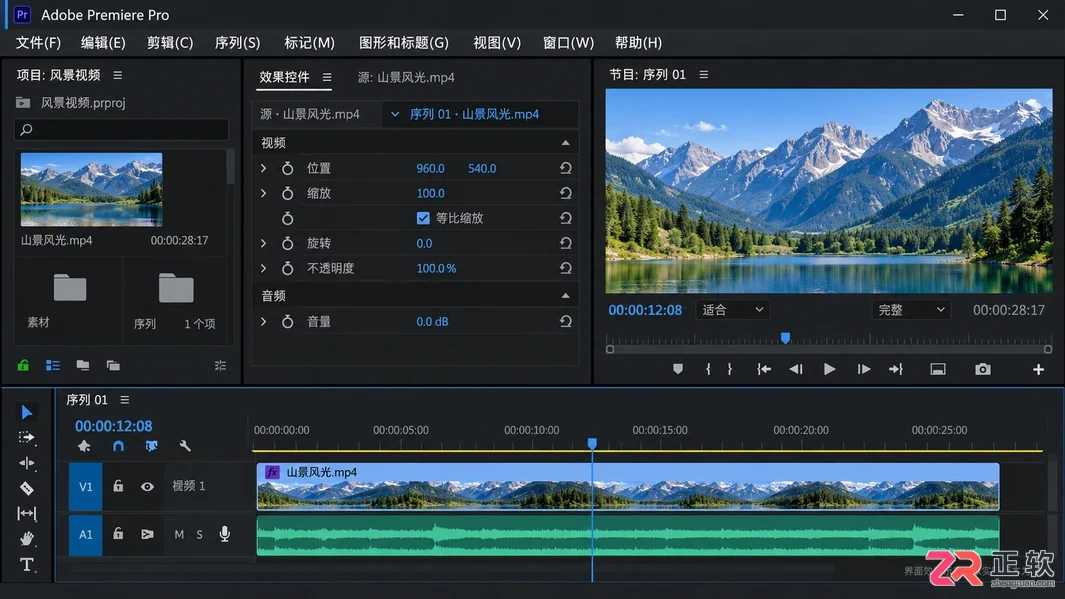Go to Out point
This screenshot has height=599, width=1065.
[896, 369]
